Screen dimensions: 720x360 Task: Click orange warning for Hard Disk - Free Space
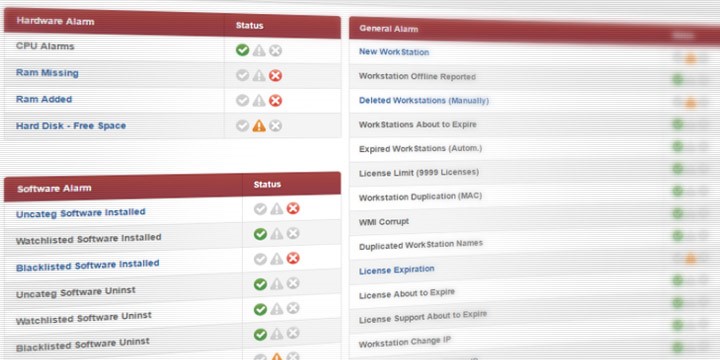(x=259, y=125)
